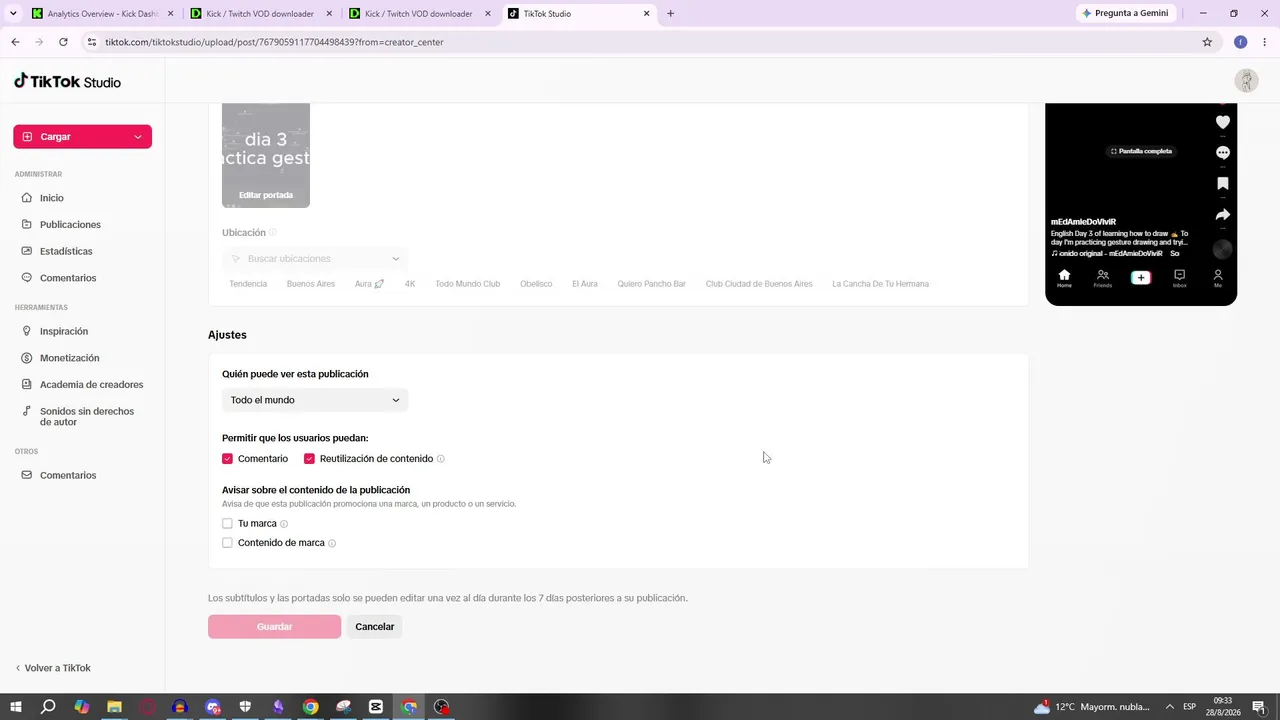Open the Todo el mundo dropdown
The width and height of the screenshot is (1280, 720).
coord(315,400)
